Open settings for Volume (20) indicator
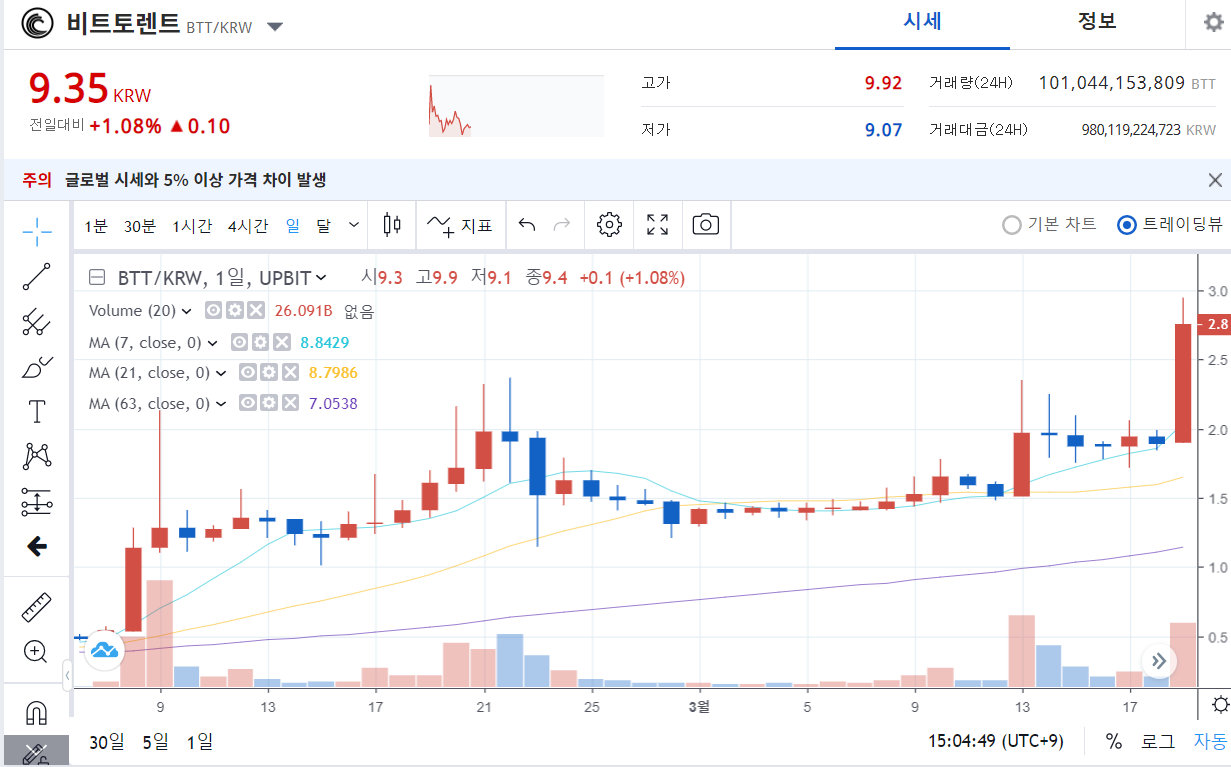Image resolution: width=1231 pixels, height=767 pixels. pyautogui.click(x=234, y=311)
